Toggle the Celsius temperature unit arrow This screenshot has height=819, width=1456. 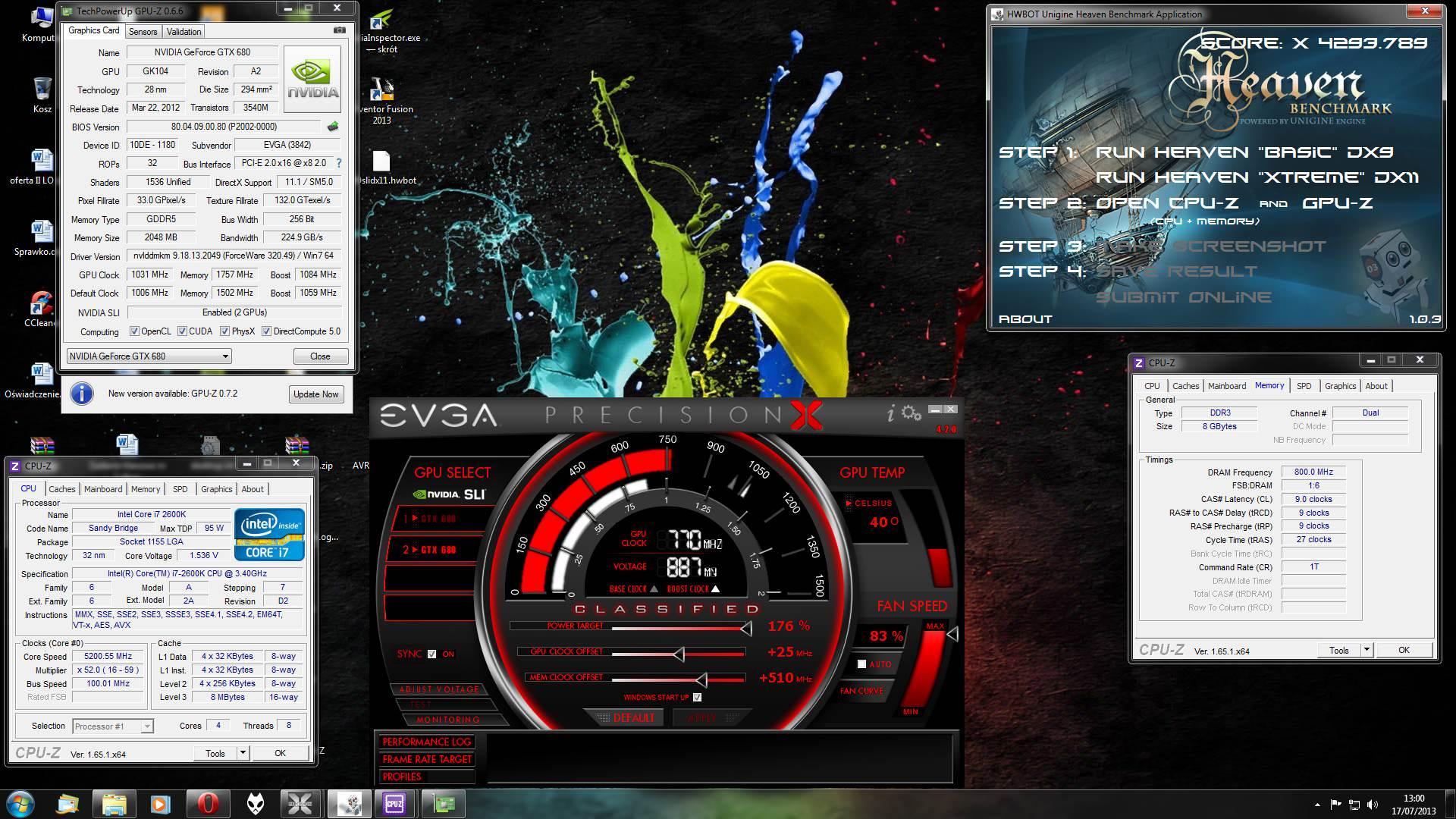[849, 503]
